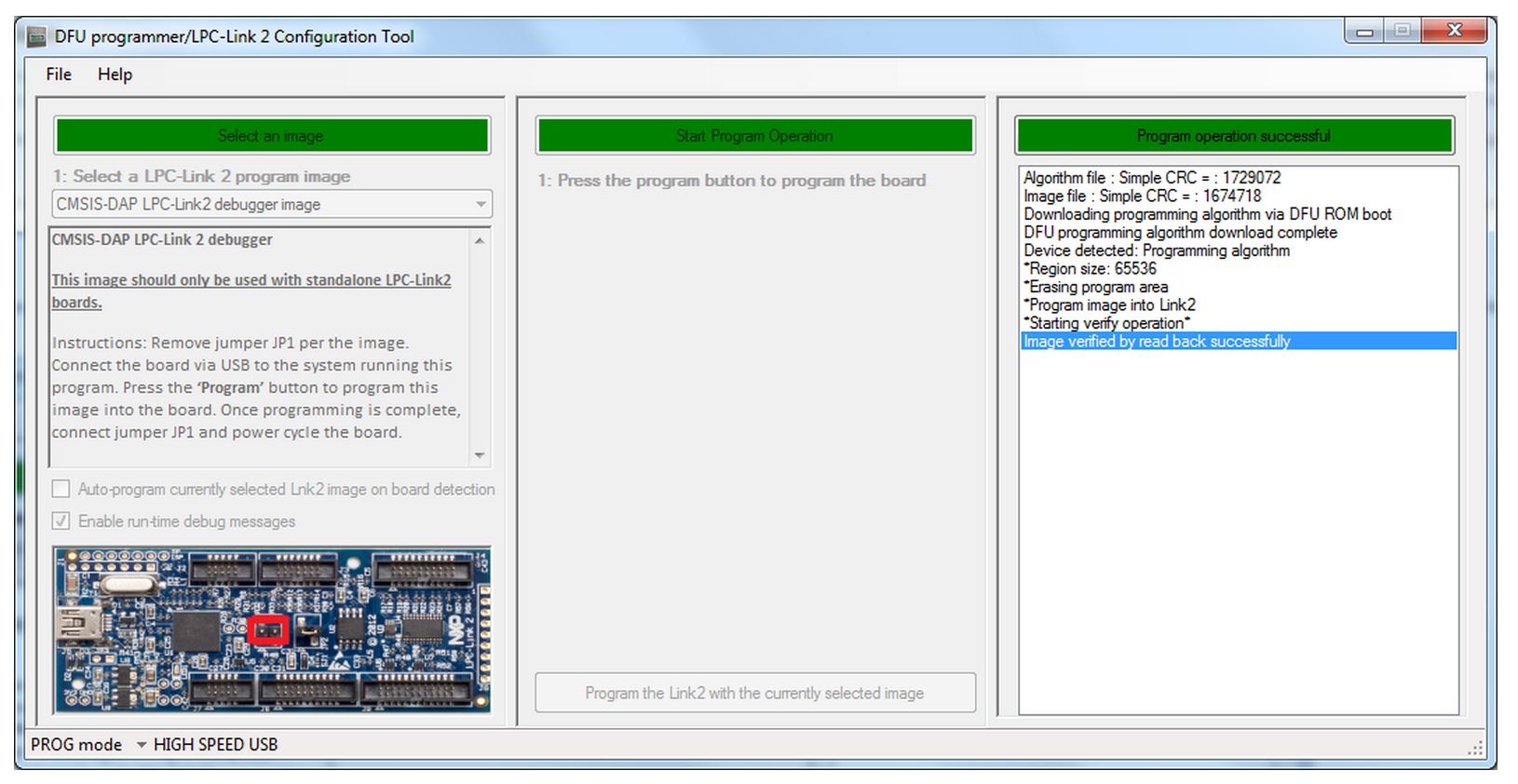Click HIGH SPEED USB status text
Image resolution: width=1518 pixels, height=784 pixels.
[x=215, y=745]
